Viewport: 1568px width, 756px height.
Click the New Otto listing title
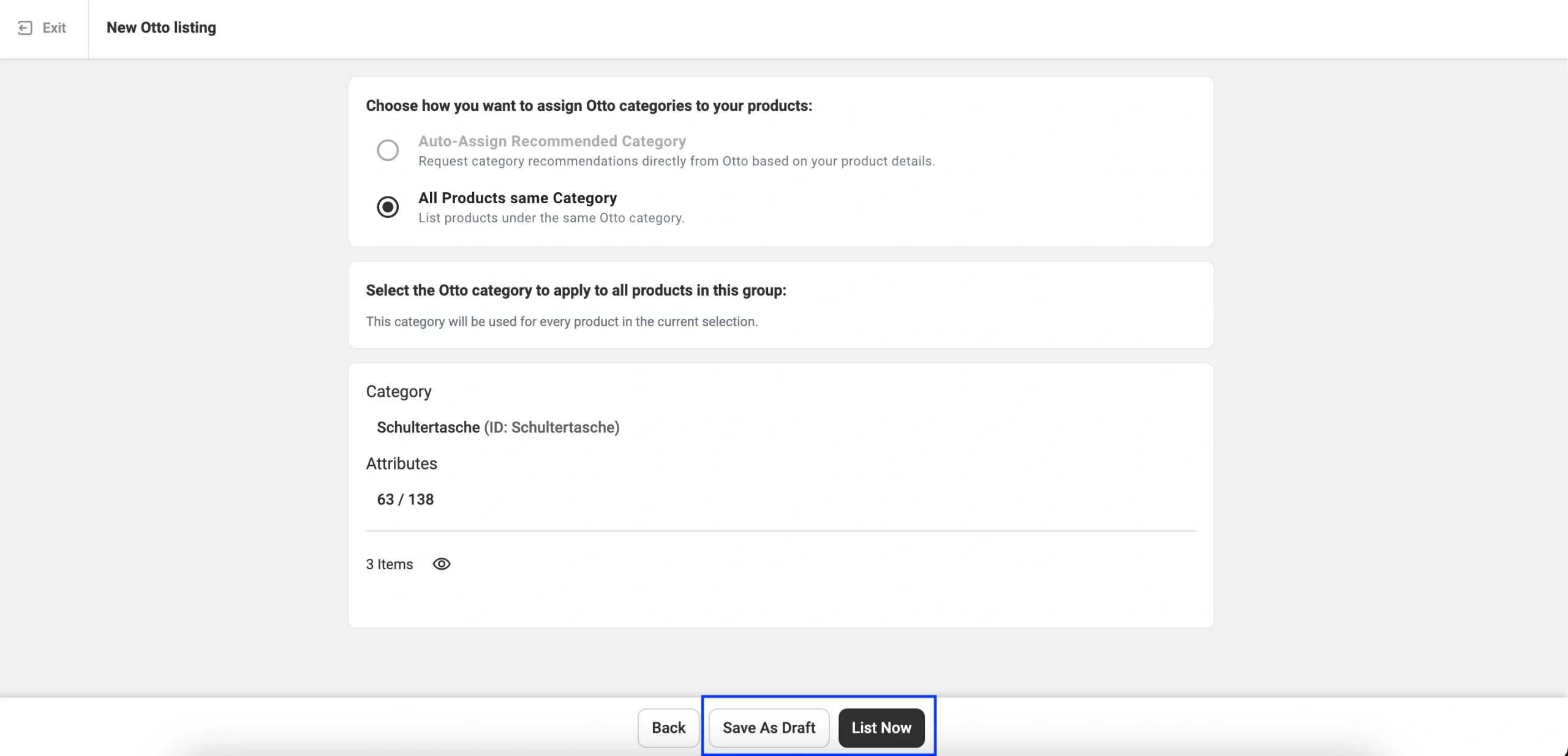[x=161, y=28]
